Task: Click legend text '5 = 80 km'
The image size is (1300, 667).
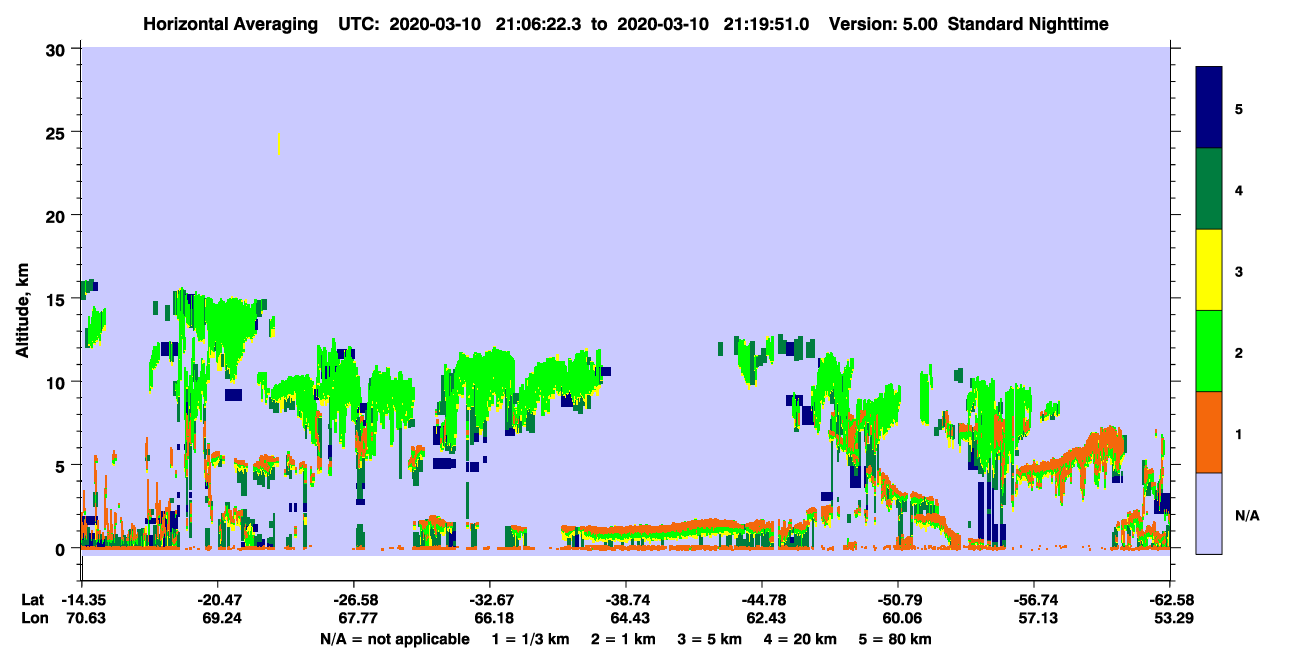Action: point(897,639)
